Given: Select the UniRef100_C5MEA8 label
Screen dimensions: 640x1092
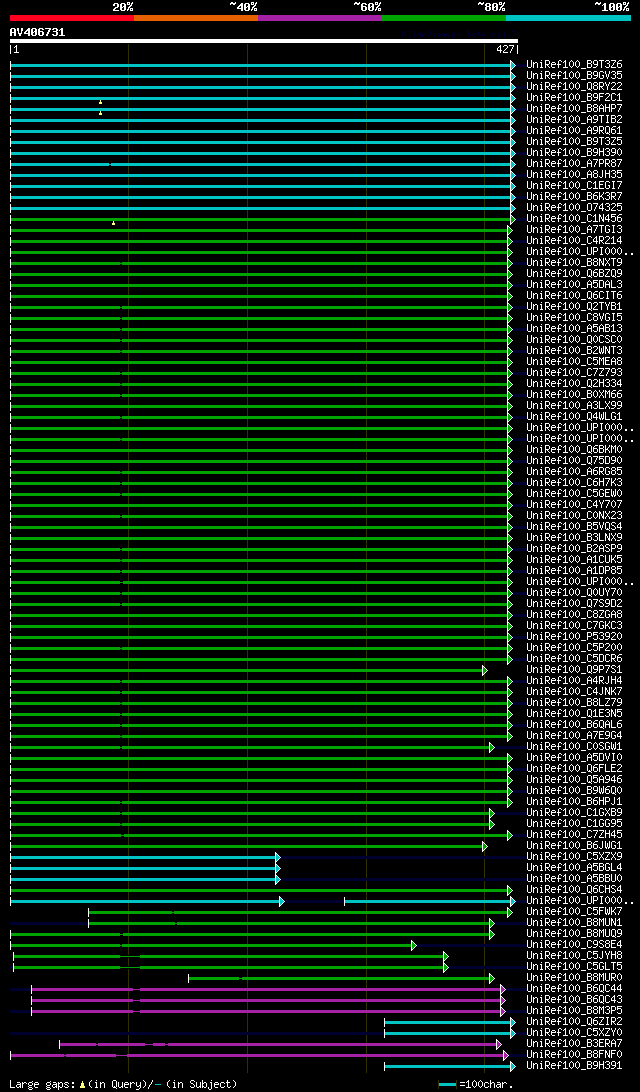Looking at the screenshot, I should tap(575, 362).
